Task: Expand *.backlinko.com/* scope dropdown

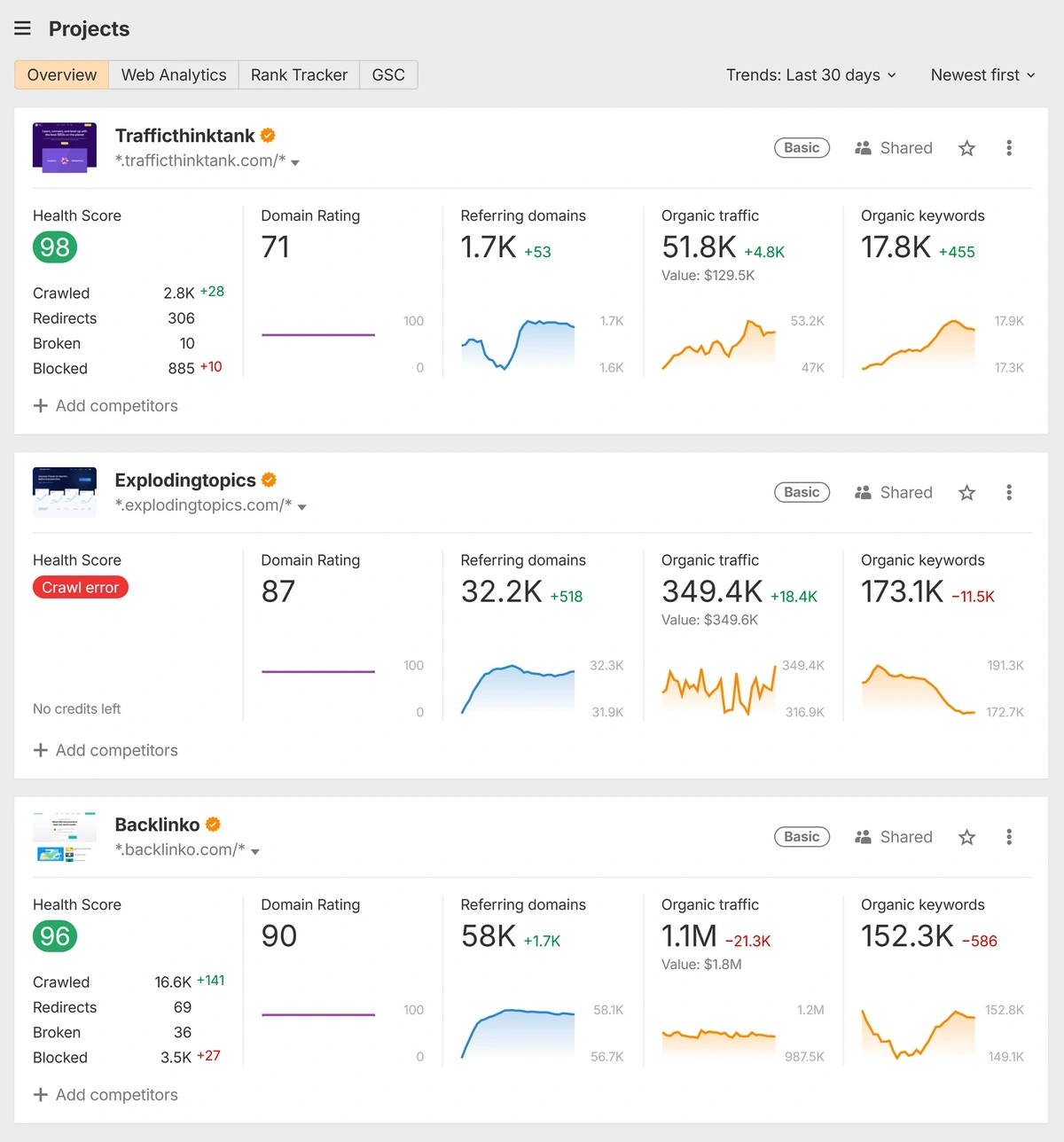Action: coord(255,851)
